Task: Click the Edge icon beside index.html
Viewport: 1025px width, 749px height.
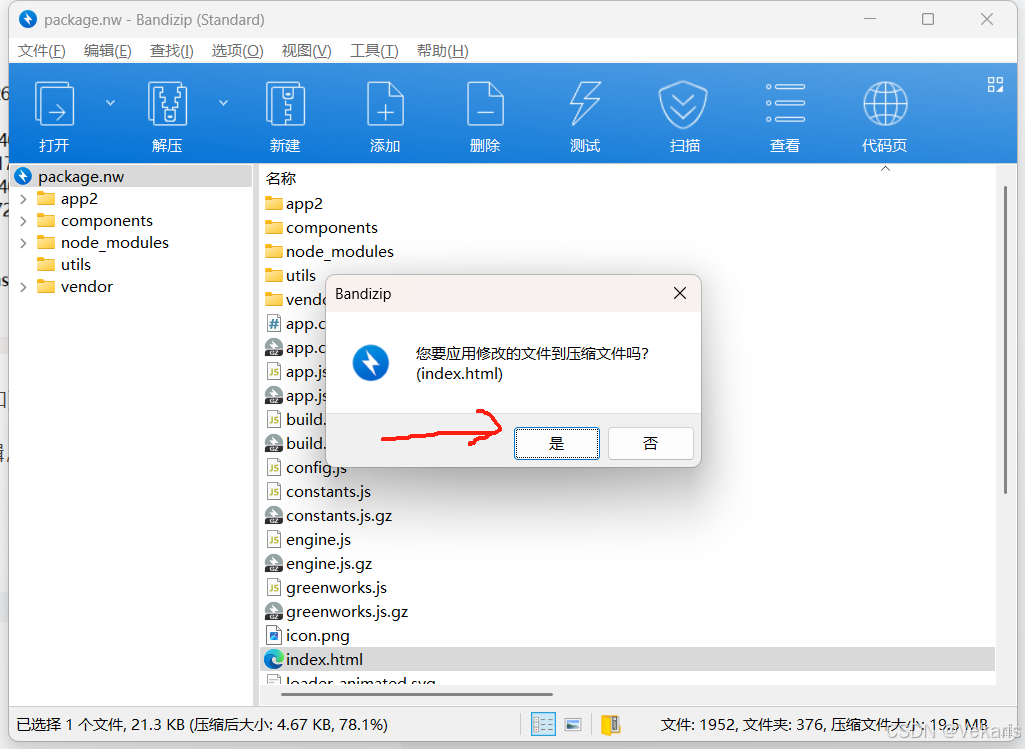Action: (274, 659)
